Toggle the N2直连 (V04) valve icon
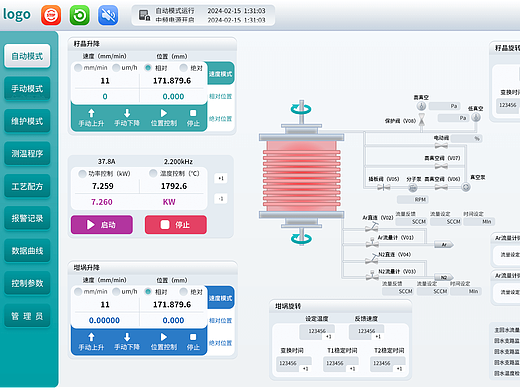520x390 pixels. tap(372, 258)
